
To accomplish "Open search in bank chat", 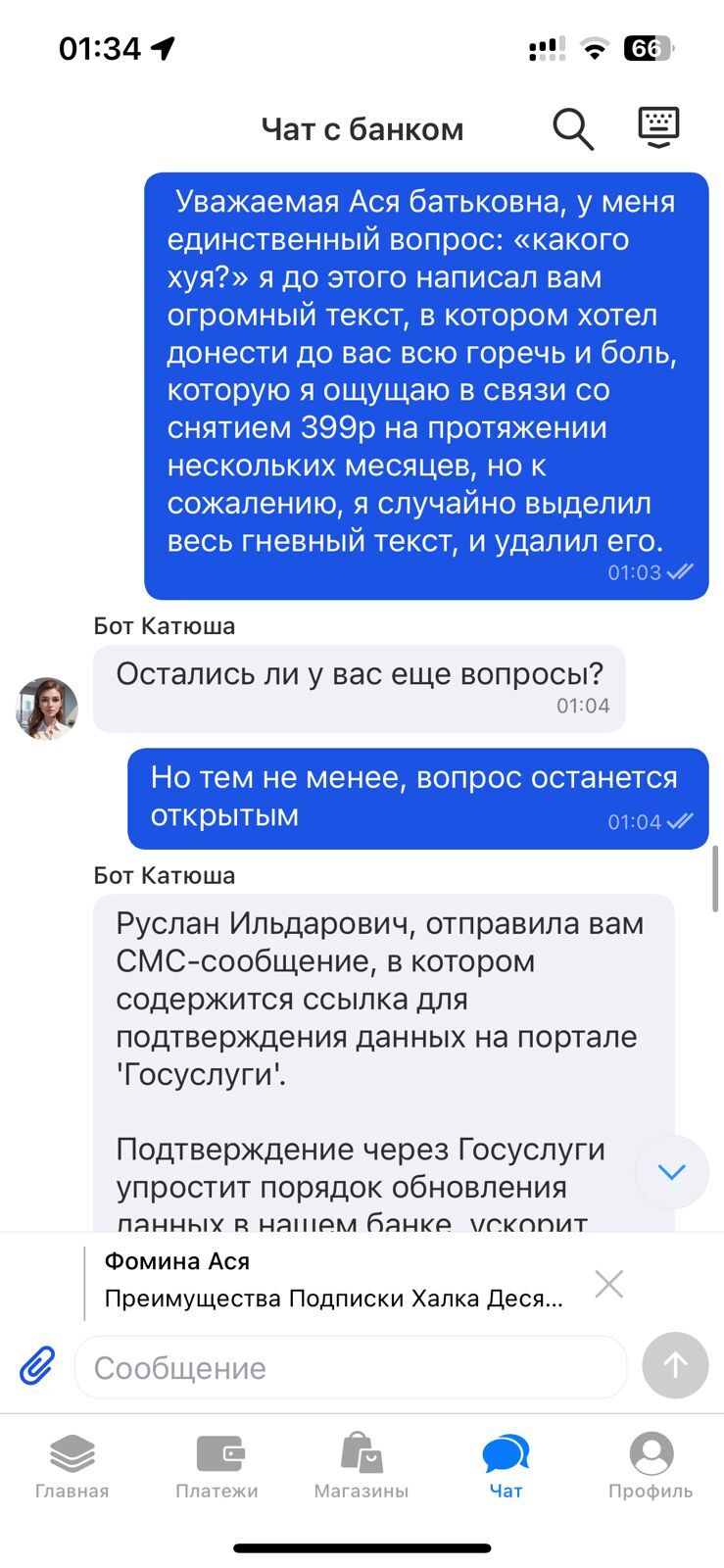I will tap(573, 128).
